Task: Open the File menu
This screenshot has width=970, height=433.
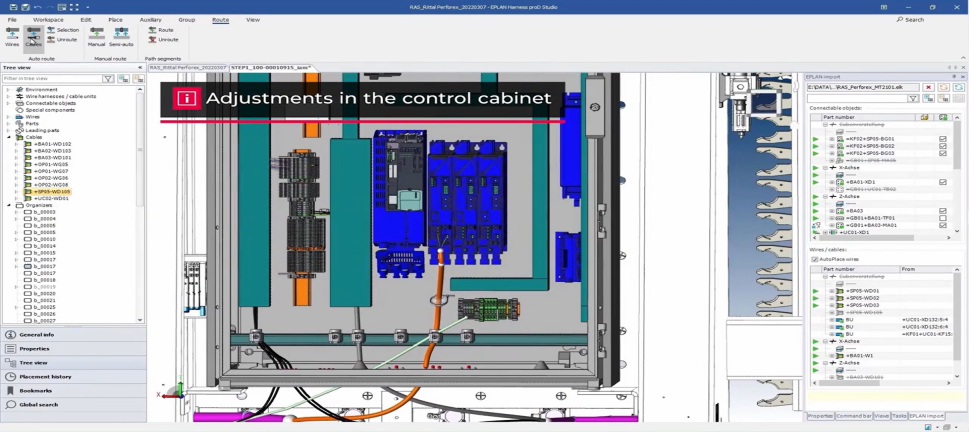Action: (x=12, y=20)
